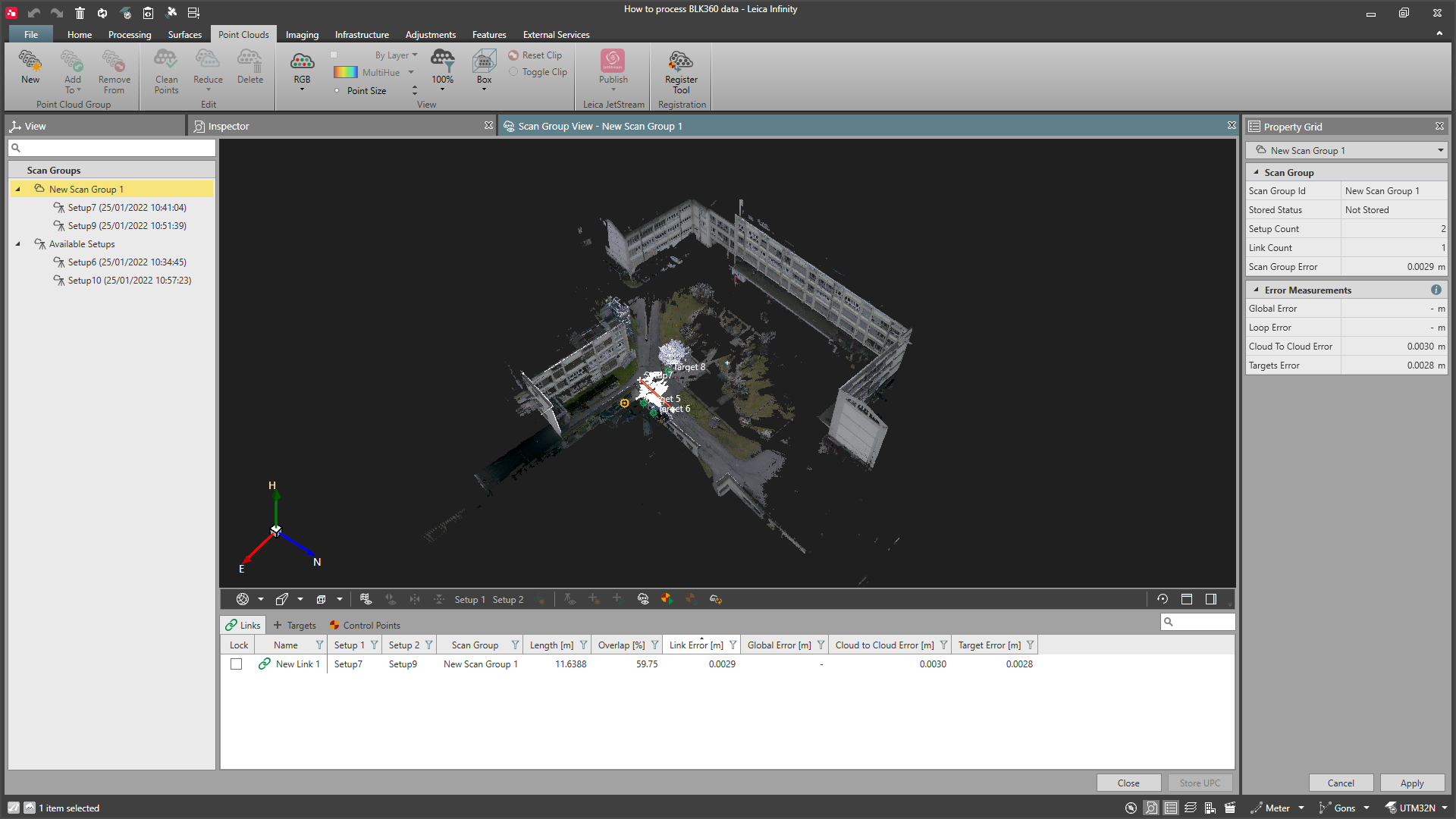The width and height of the screenshot is (1456, 819).
Task: Click the New point cloud group icon
Action: [30, 61]
